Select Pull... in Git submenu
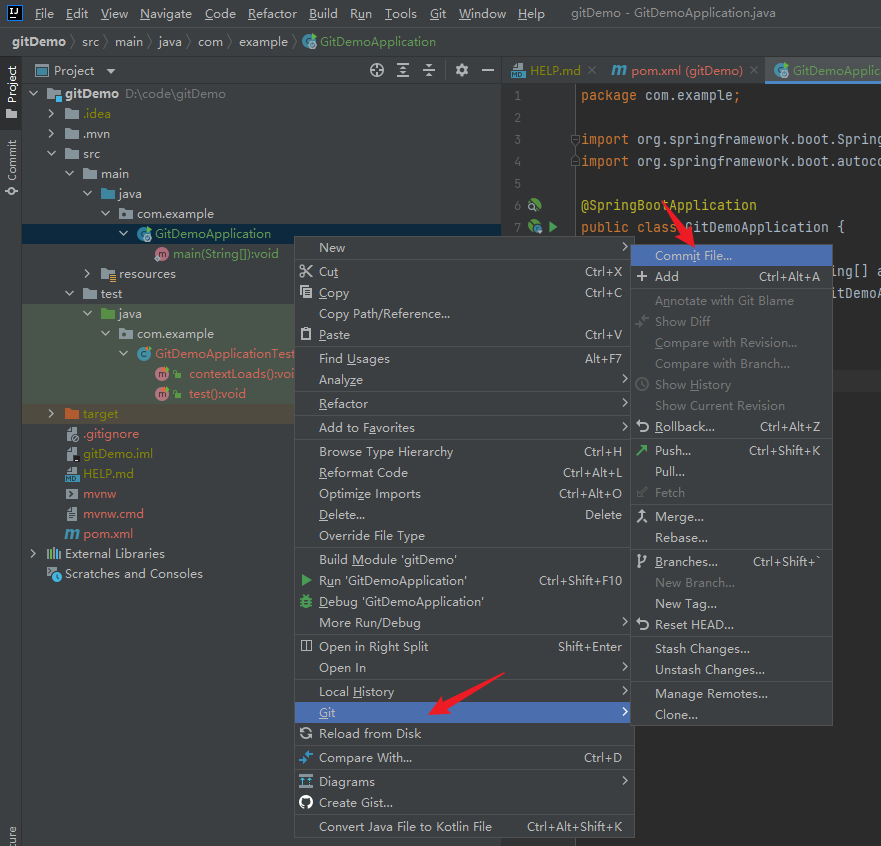This screenshot has width=881, height=846. click(731, 471)
